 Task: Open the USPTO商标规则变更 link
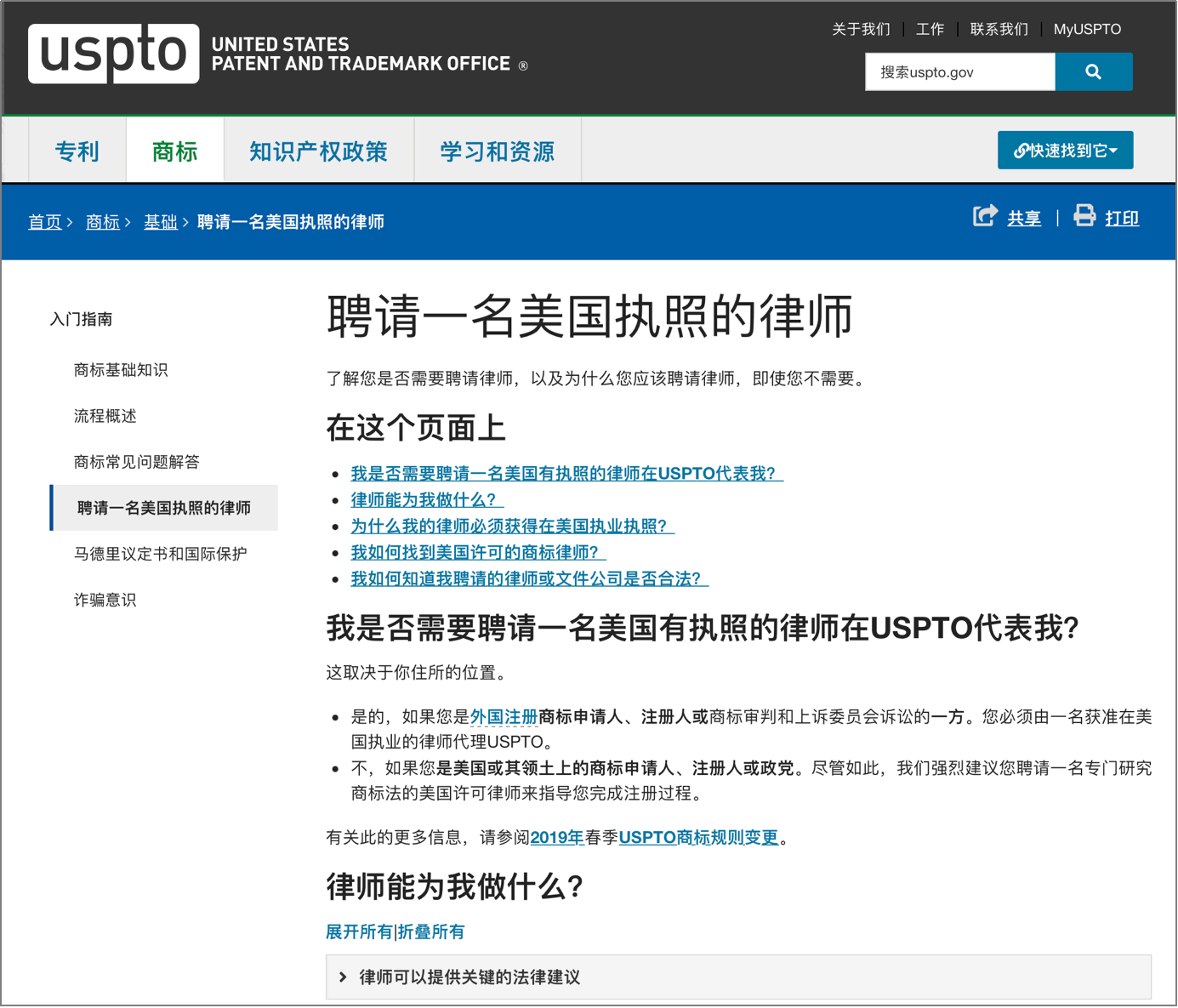(698, 838)
